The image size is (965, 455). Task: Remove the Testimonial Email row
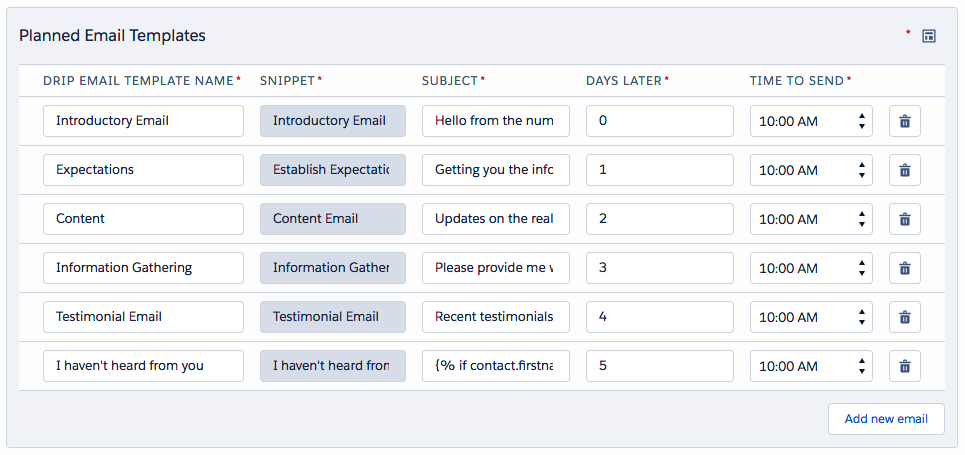(x=904, y=317)
